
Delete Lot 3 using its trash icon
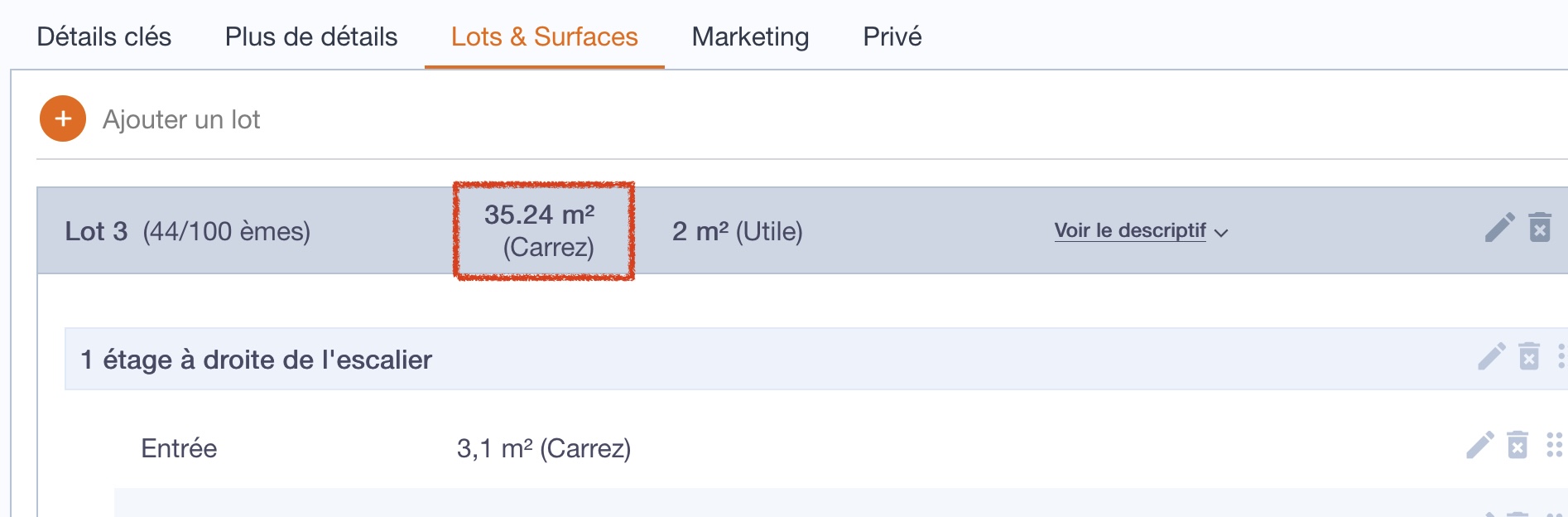coord(1540,227)
